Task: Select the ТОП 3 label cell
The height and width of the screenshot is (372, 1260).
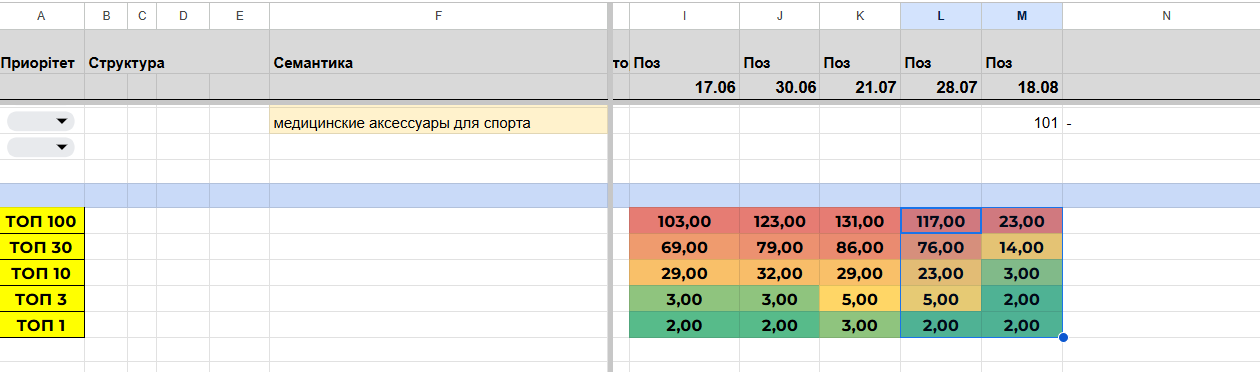Action: pos(42,299)
